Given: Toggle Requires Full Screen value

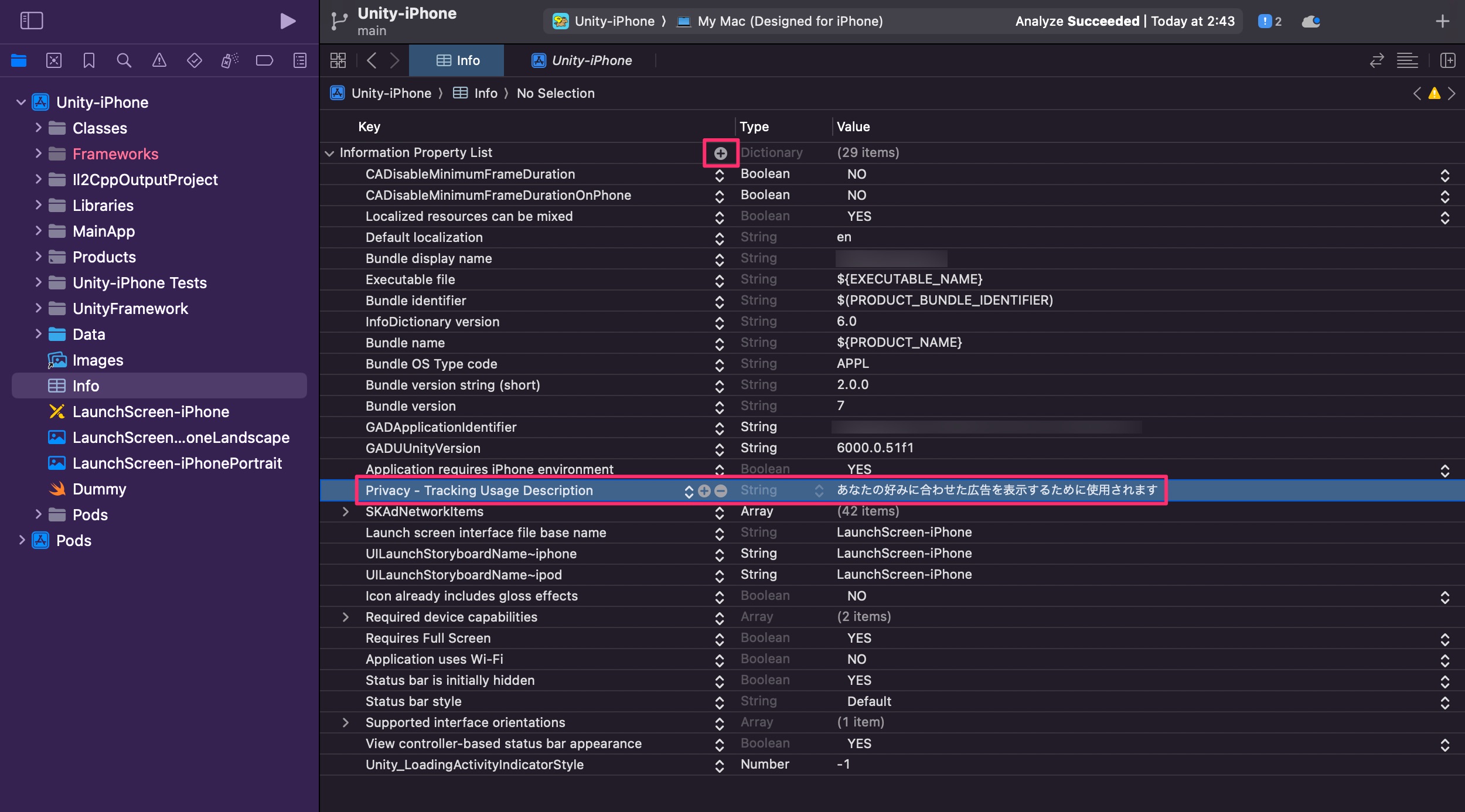Looking at the screenshot, I should coord(1445,639).
